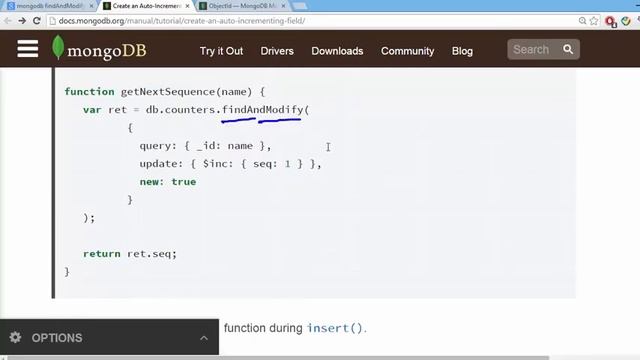Image resolution: width=640 pixels, height=360 pixels.
Task: Click the colorful round extension icon
Action: 626,21
